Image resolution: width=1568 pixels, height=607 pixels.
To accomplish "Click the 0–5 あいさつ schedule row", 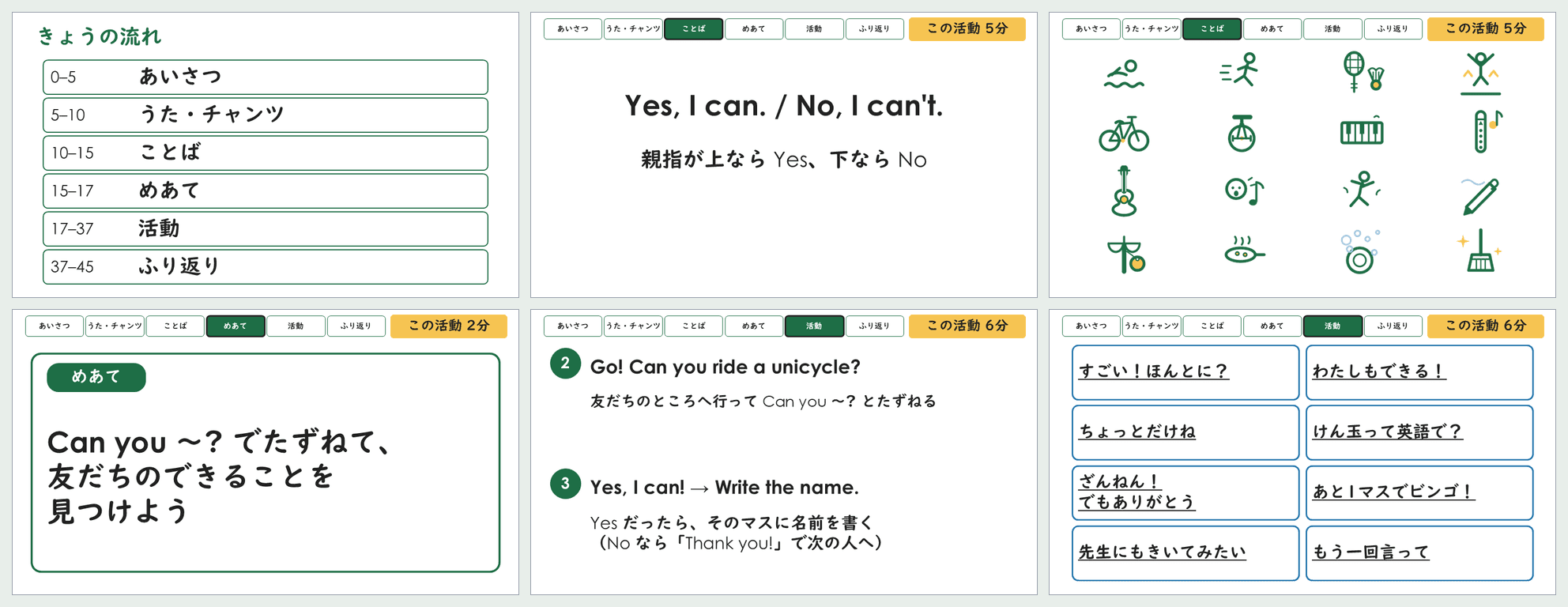I will point(266,77).
